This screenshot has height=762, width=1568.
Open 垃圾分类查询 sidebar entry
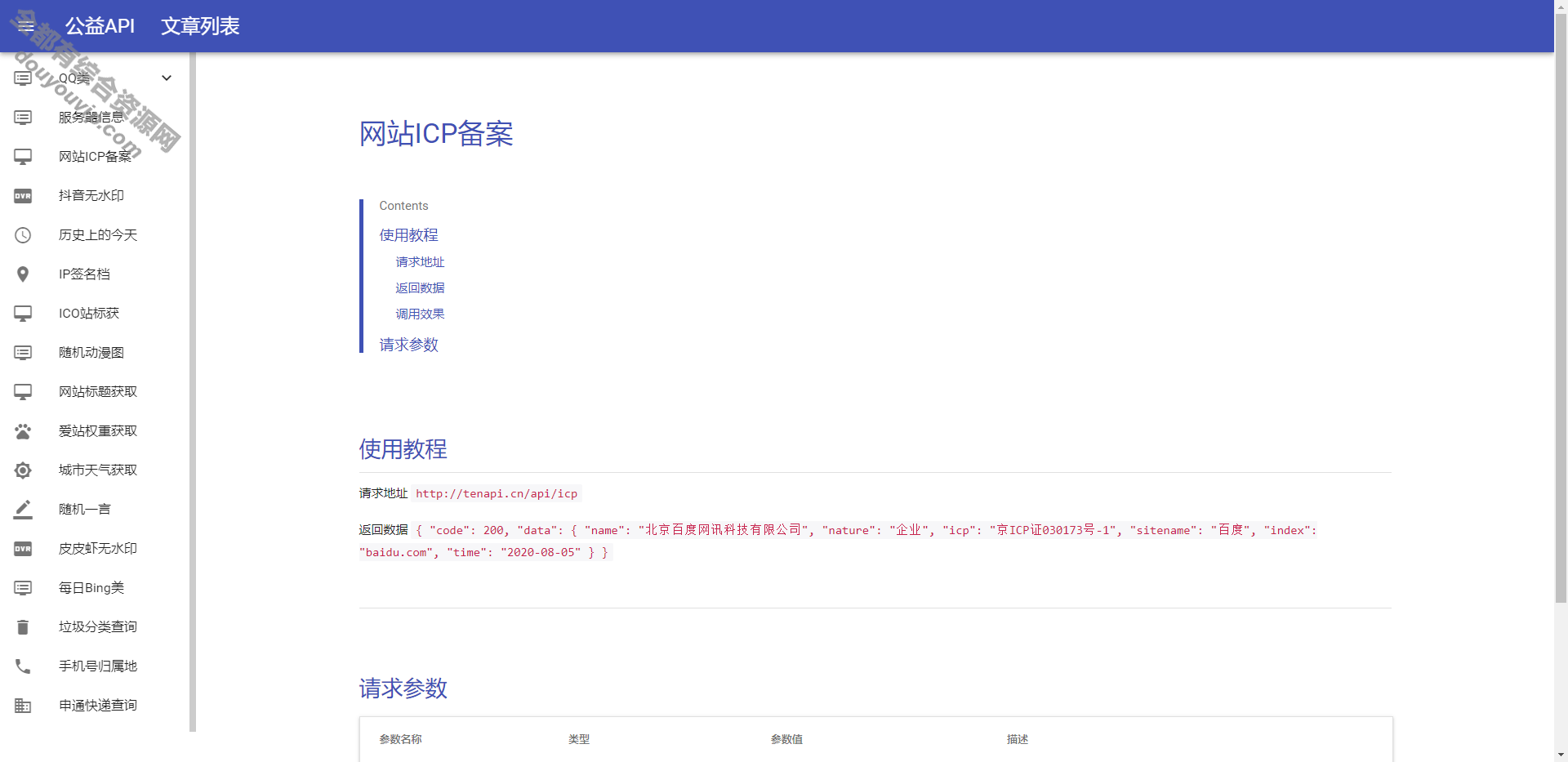point(98,627)
